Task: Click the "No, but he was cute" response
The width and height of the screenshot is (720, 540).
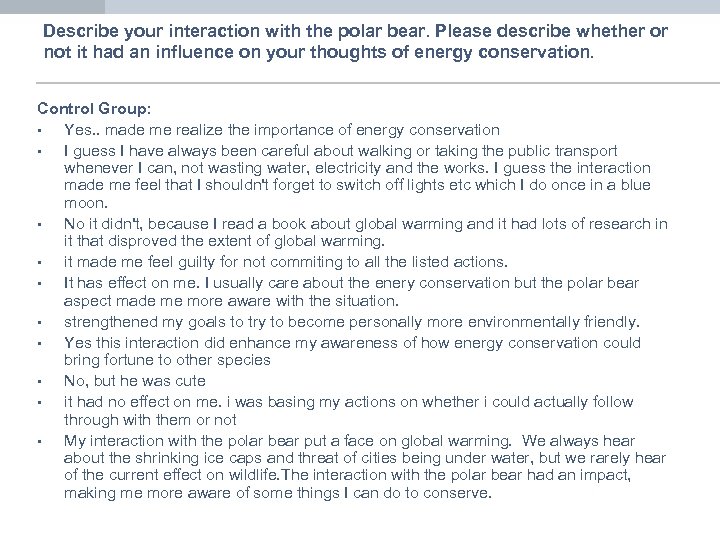Action: coord(134,381)
